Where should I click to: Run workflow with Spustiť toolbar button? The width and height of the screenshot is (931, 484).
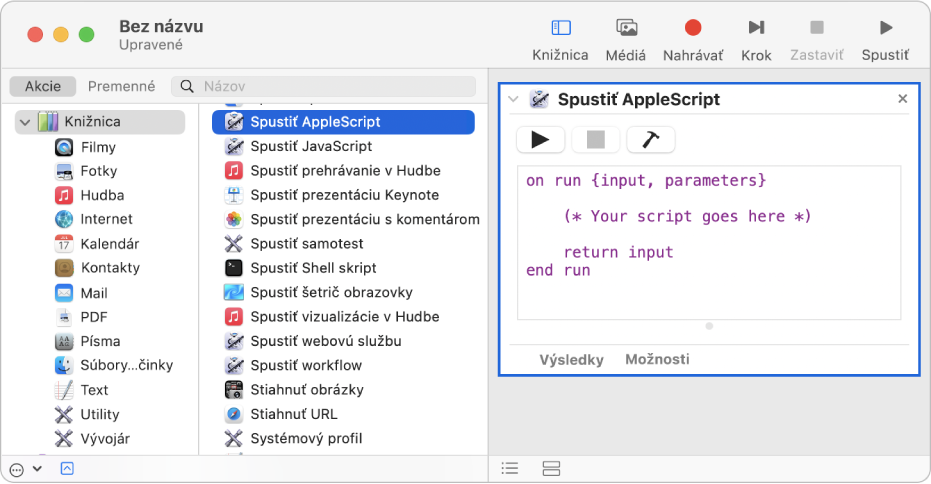click(x=885, y=29)
